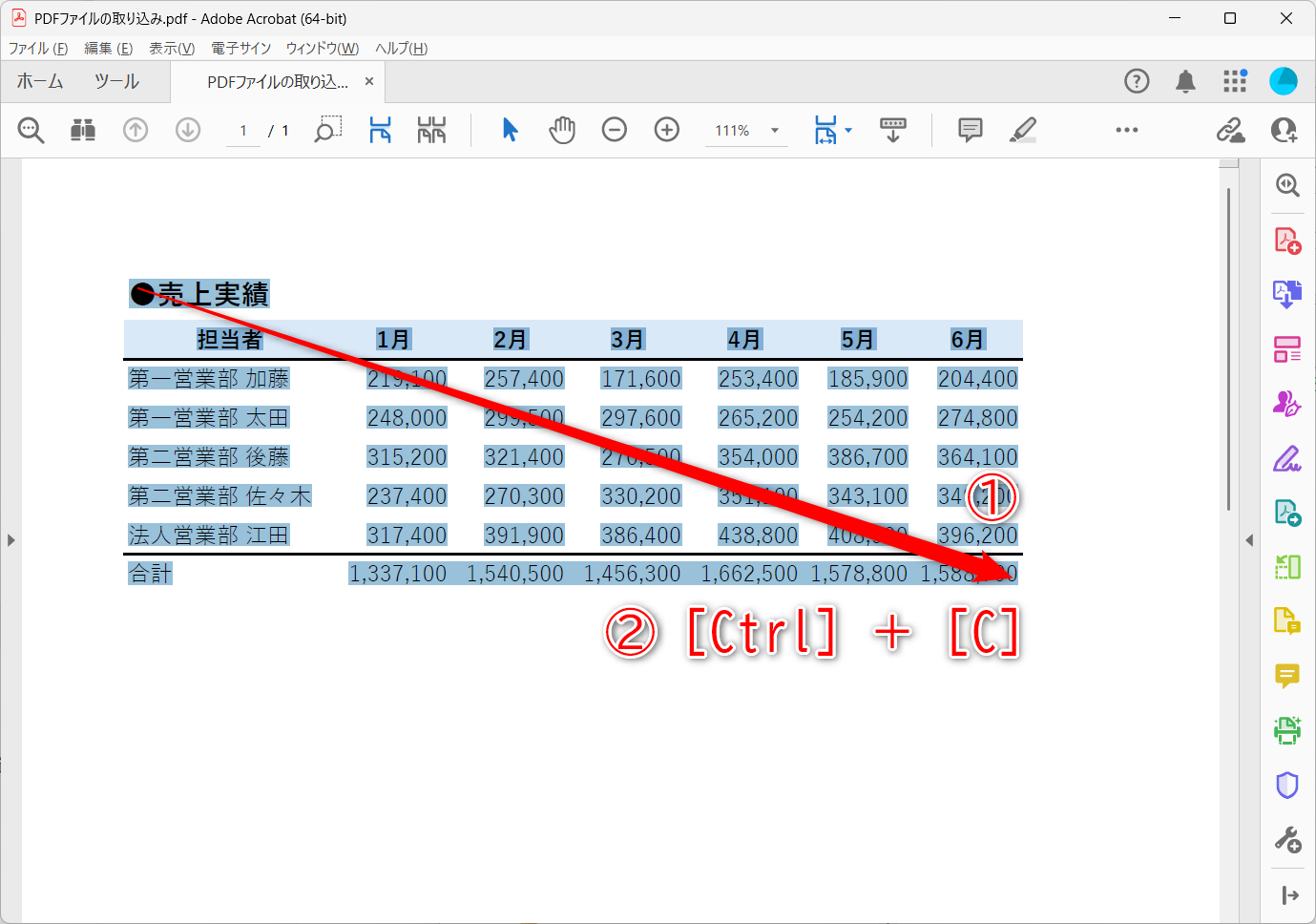1316x924 pixels.
Task: Open the 表示 menu
Action: [172, 49]
